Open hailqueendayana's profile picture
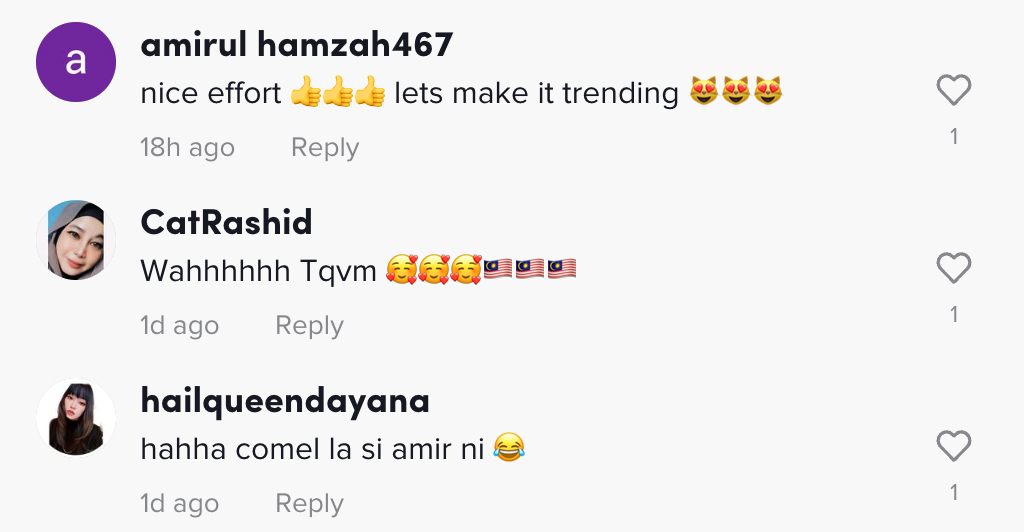1024x532 pixels. click(76, 418)
